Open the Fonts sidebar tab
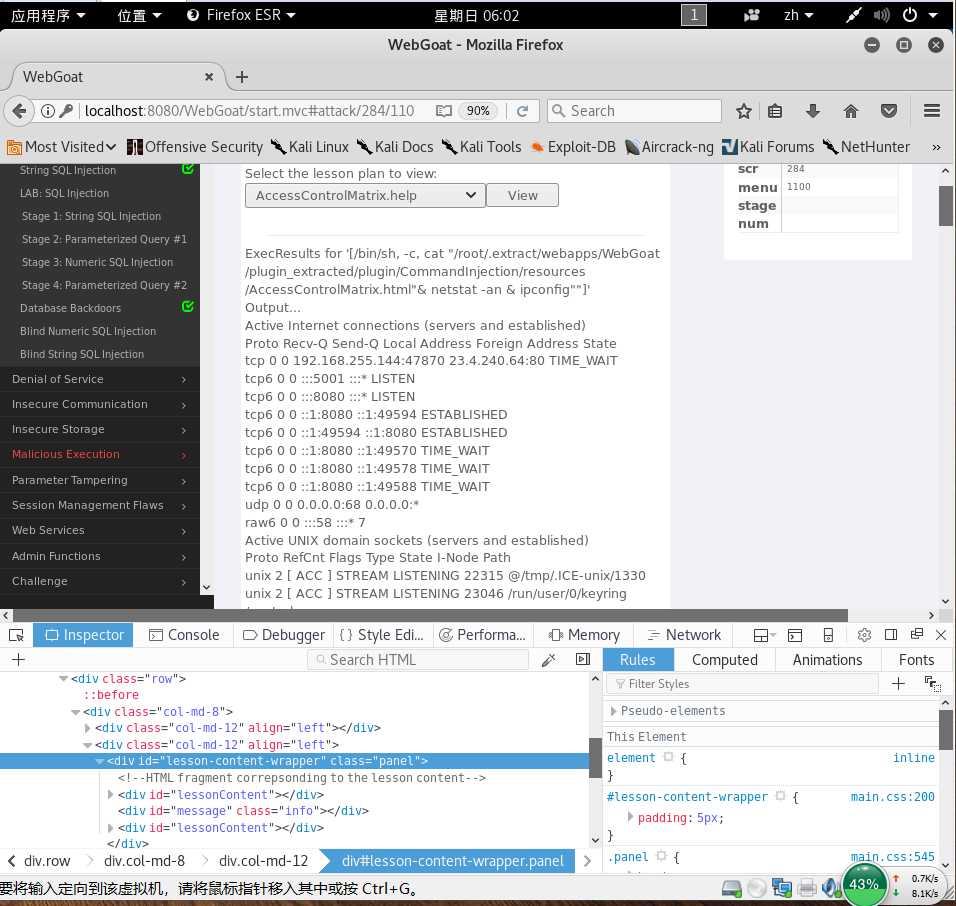The image size is (956, 906). pyautogui.click(x=916, y=660)
